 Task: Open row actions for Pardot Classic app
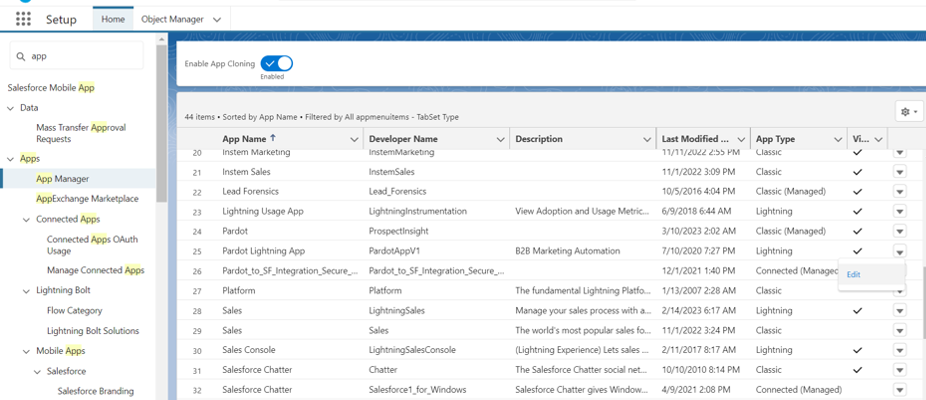tap(899, 231)
